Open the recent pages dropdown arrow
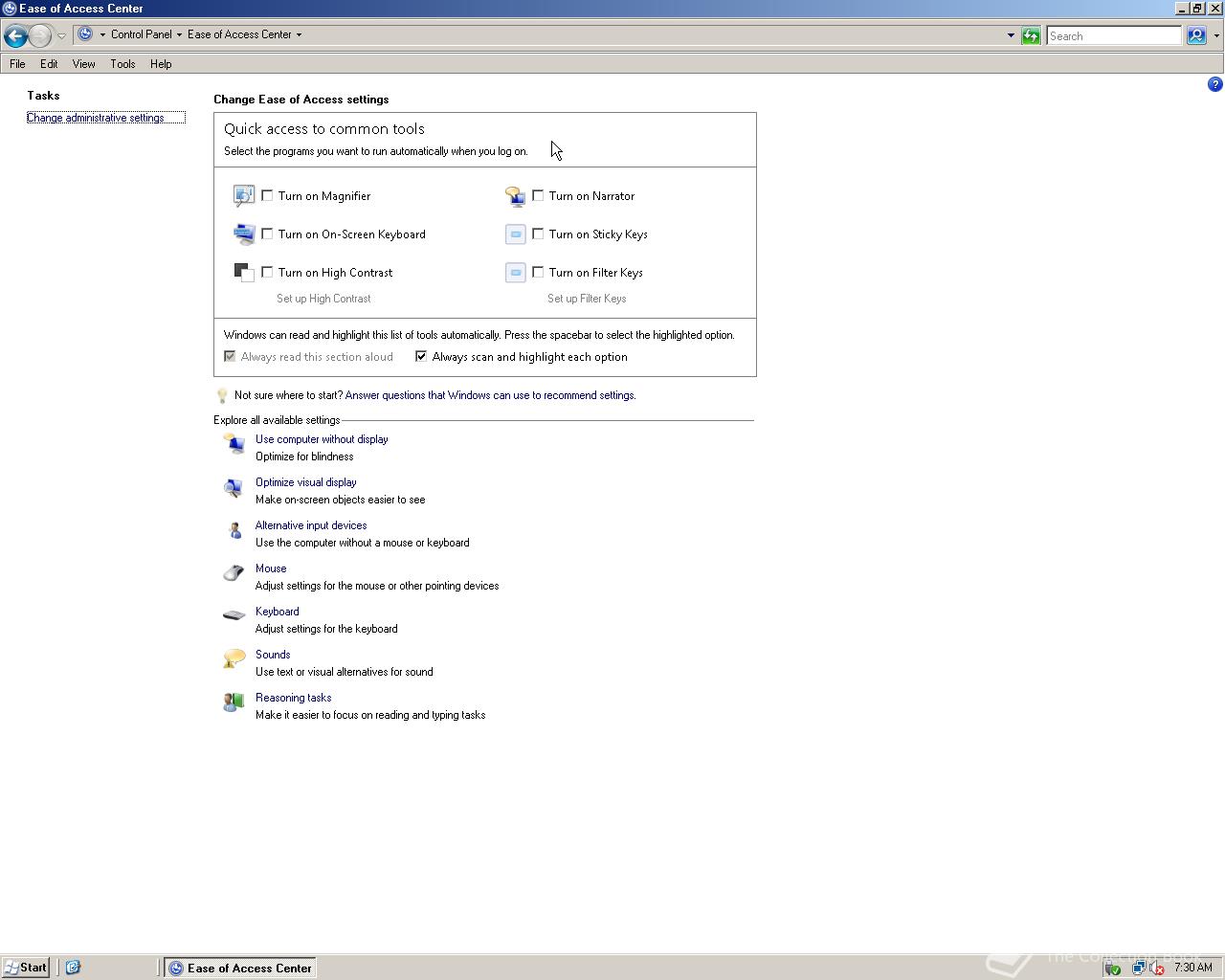The image size is (1225, 980). coord(61,35)
